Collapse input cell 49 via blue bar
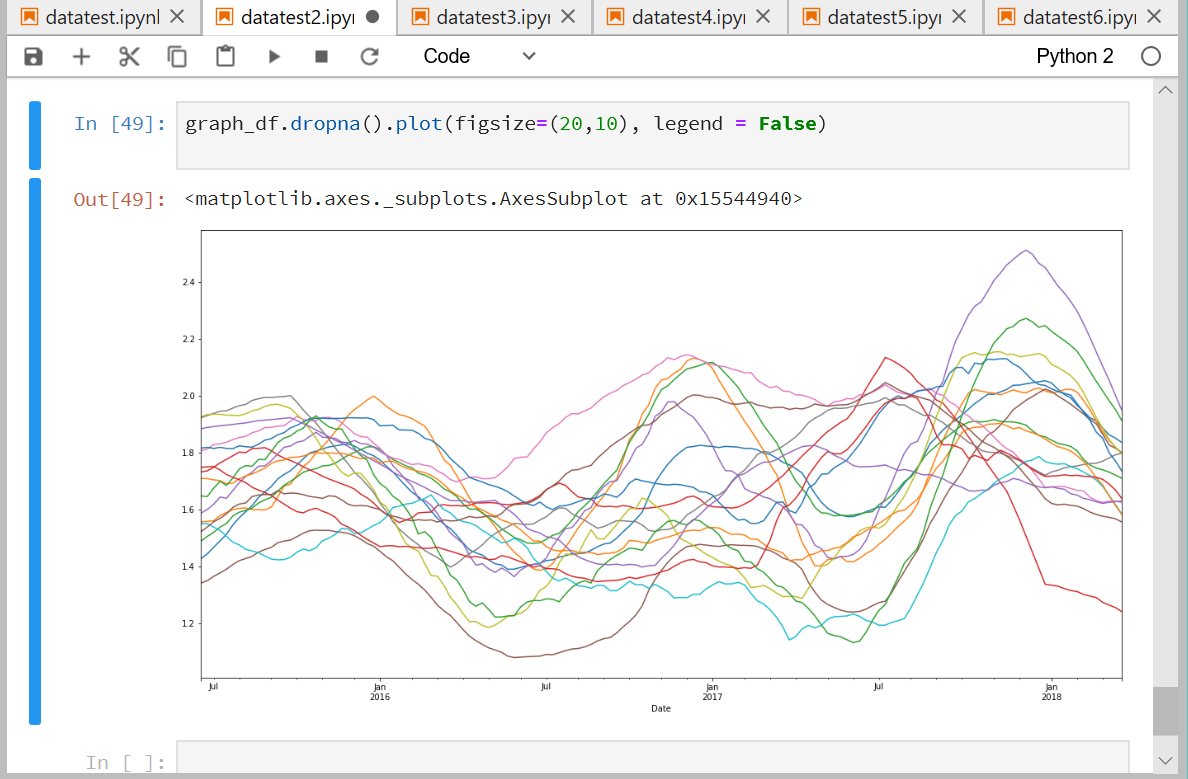Screen dimensions: 1188x779 click(x=35, y=135)
